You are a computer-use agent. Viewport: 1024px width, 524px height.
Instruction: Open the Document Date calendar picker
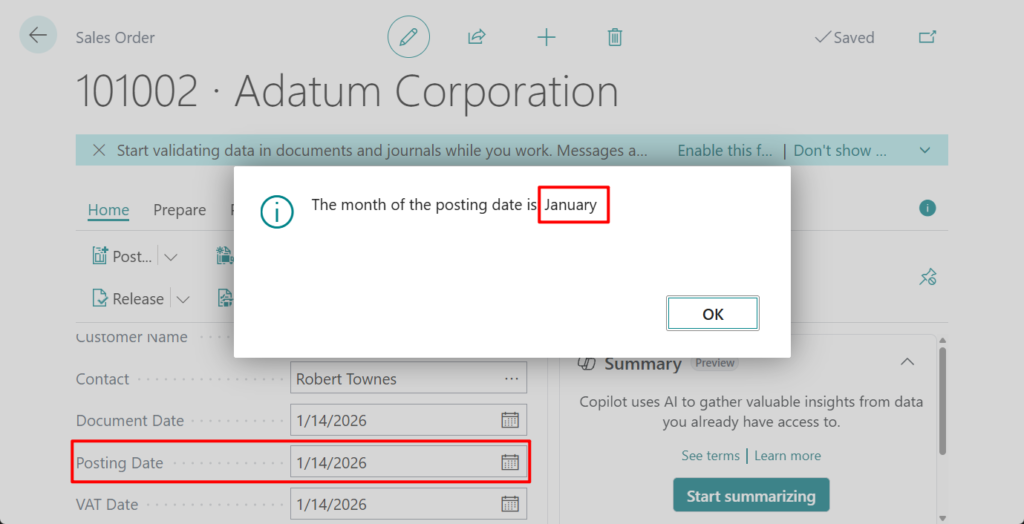point(510,420)
